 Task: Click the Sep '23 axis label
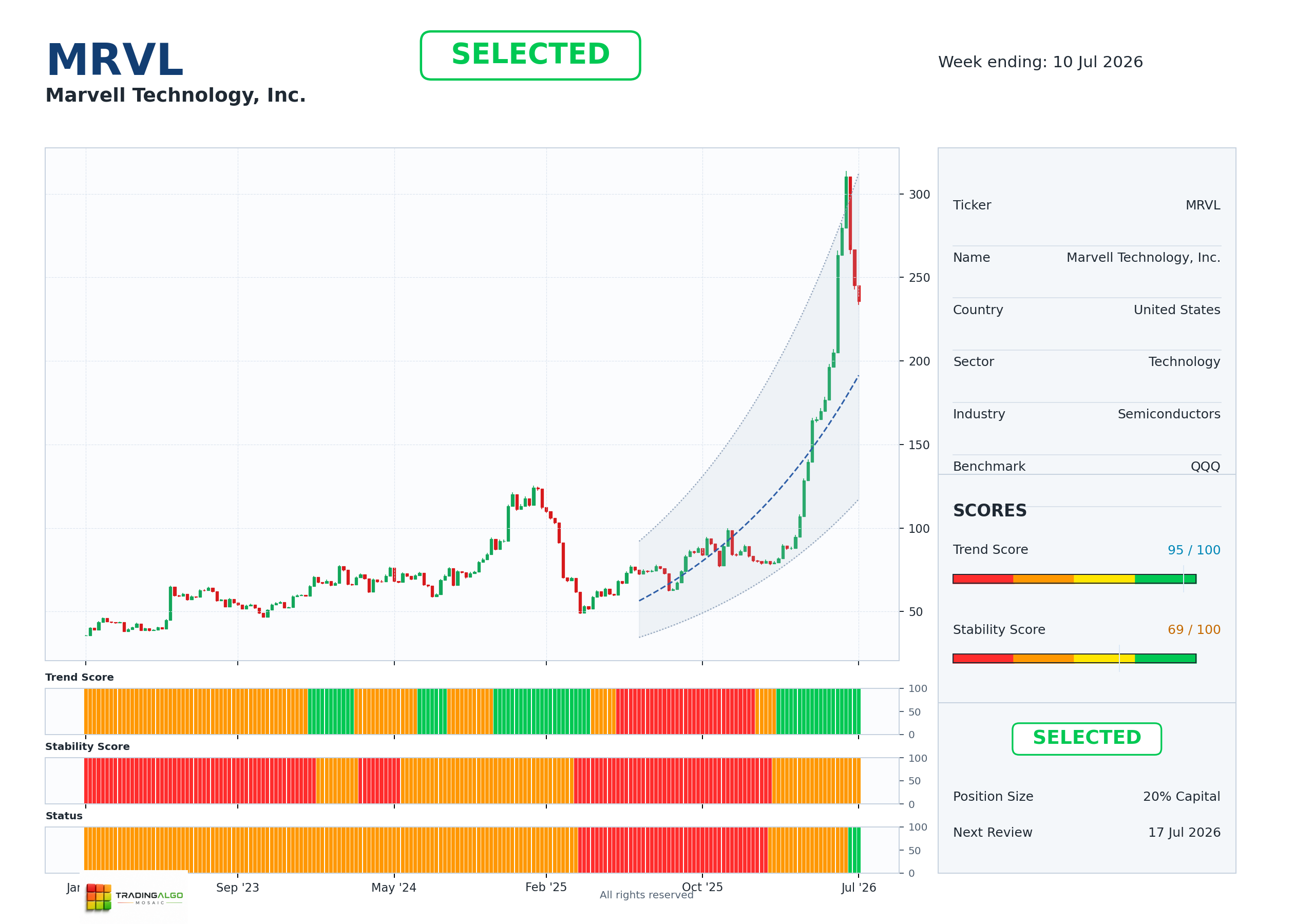237,888
